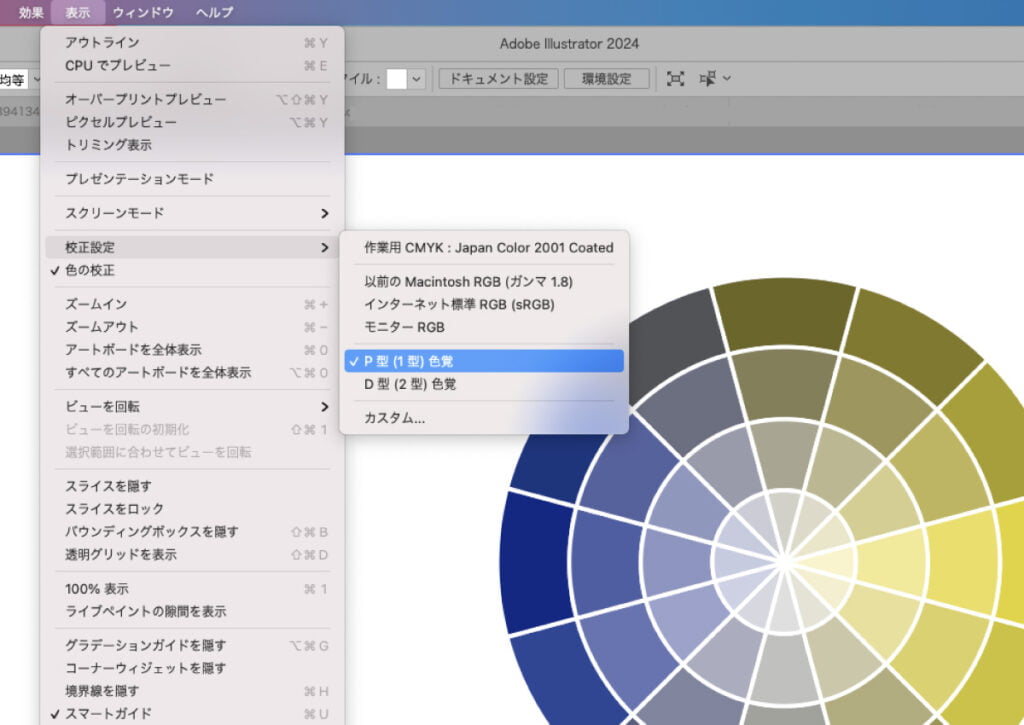Click the 環境設定 button
The height and width of the screenshot is (725, 1024).
(x=606, y=78)
